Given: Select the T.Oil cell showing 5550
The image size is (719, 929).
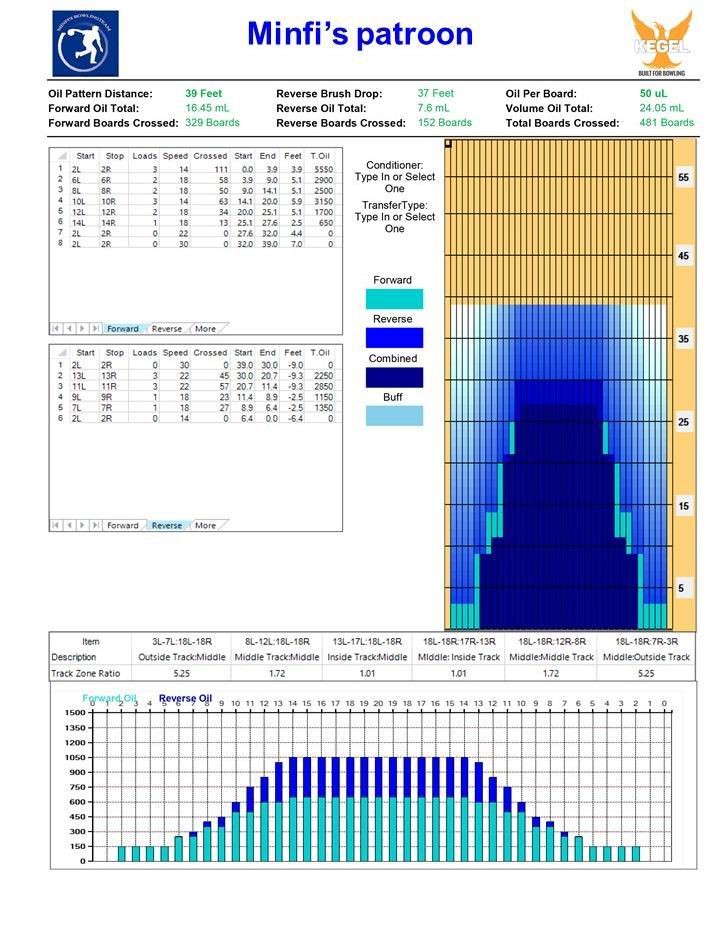Looking at the screenshot, I should (x=320, y=169).
